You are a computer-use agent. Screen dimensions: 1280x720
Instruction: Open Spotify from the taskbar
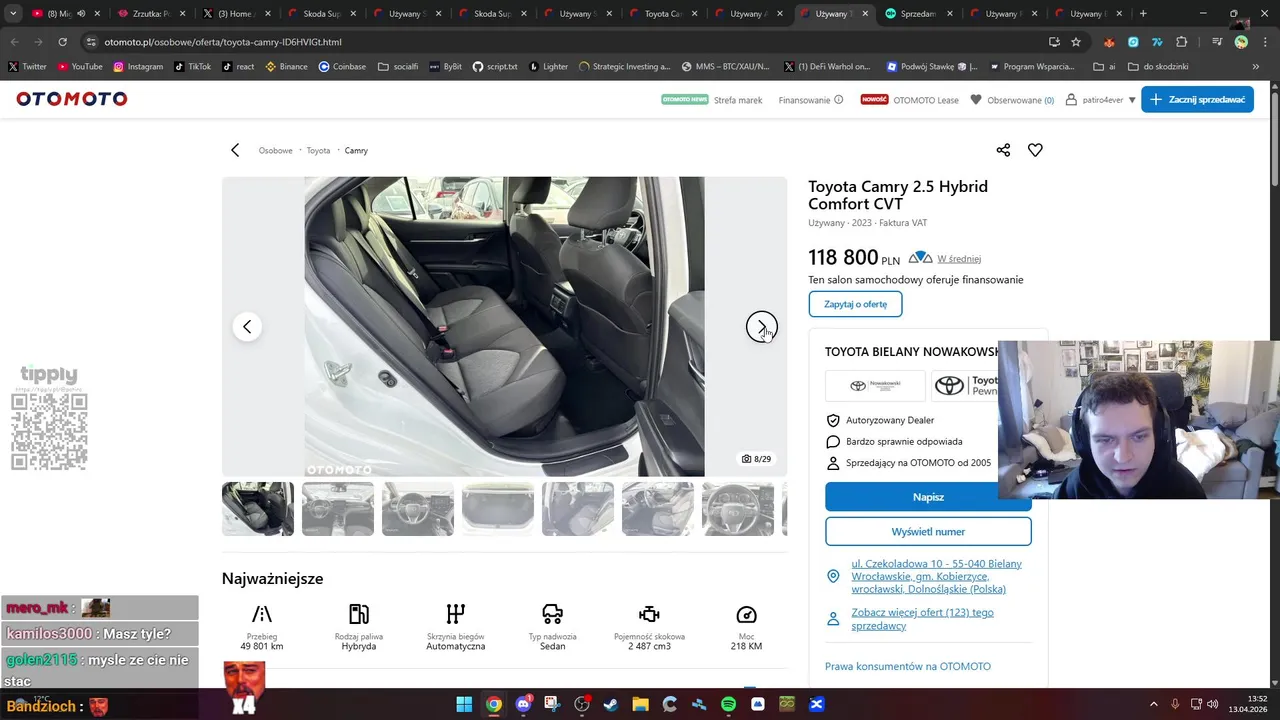(x=728, y=705)
